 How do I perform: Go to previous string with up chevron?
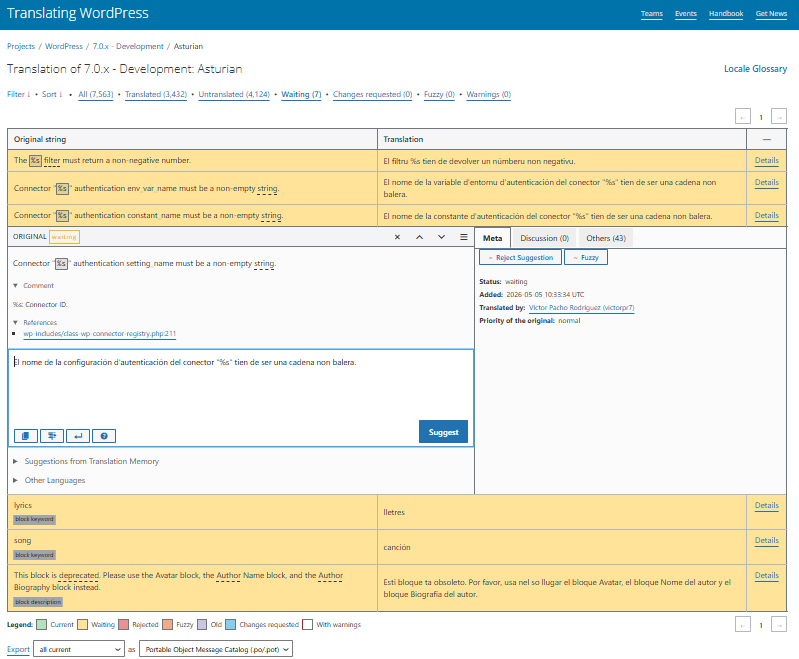[419, 237]
